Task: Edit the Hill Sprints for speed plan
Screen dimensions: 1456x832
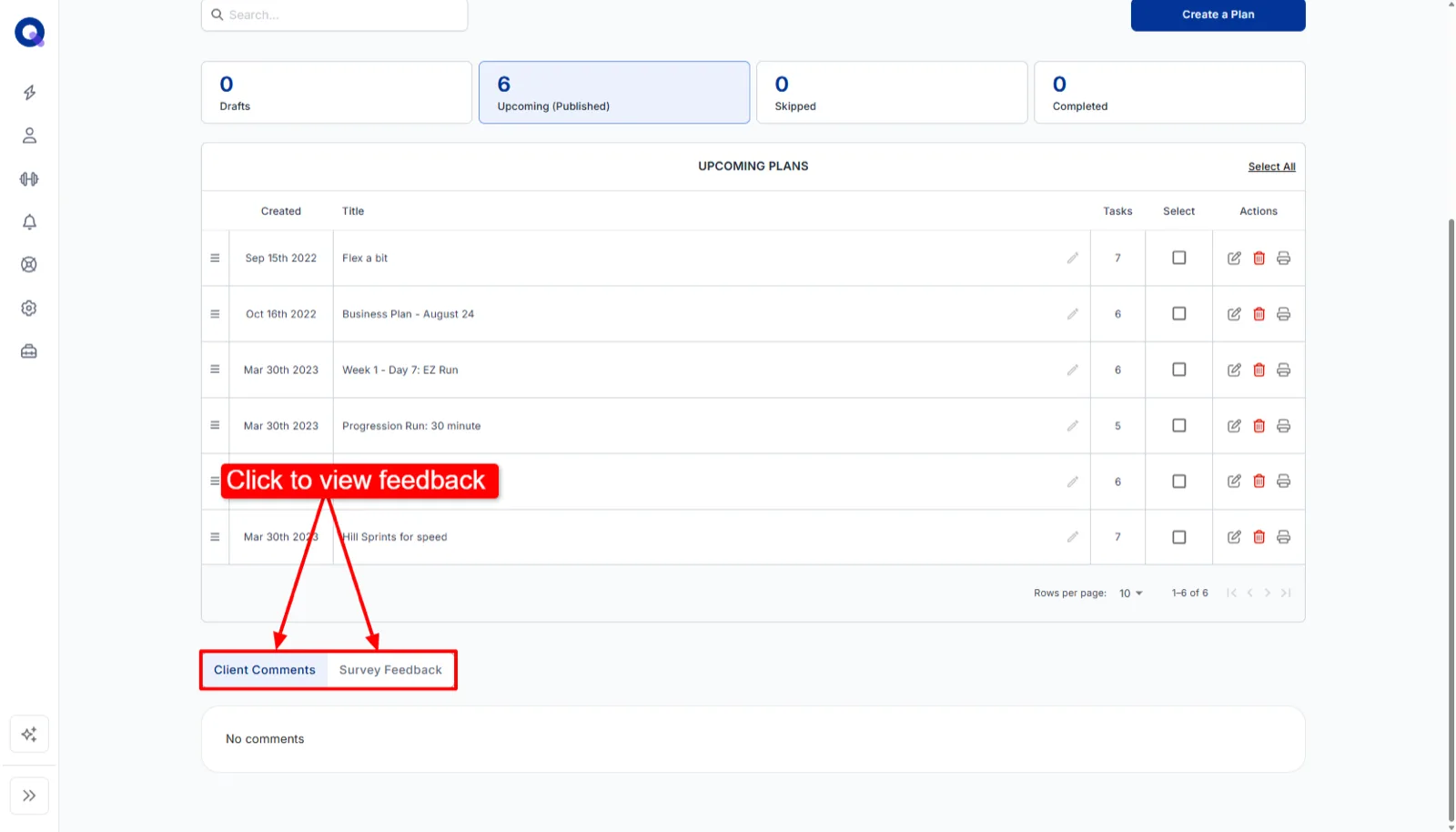Action: [1234, 537]
